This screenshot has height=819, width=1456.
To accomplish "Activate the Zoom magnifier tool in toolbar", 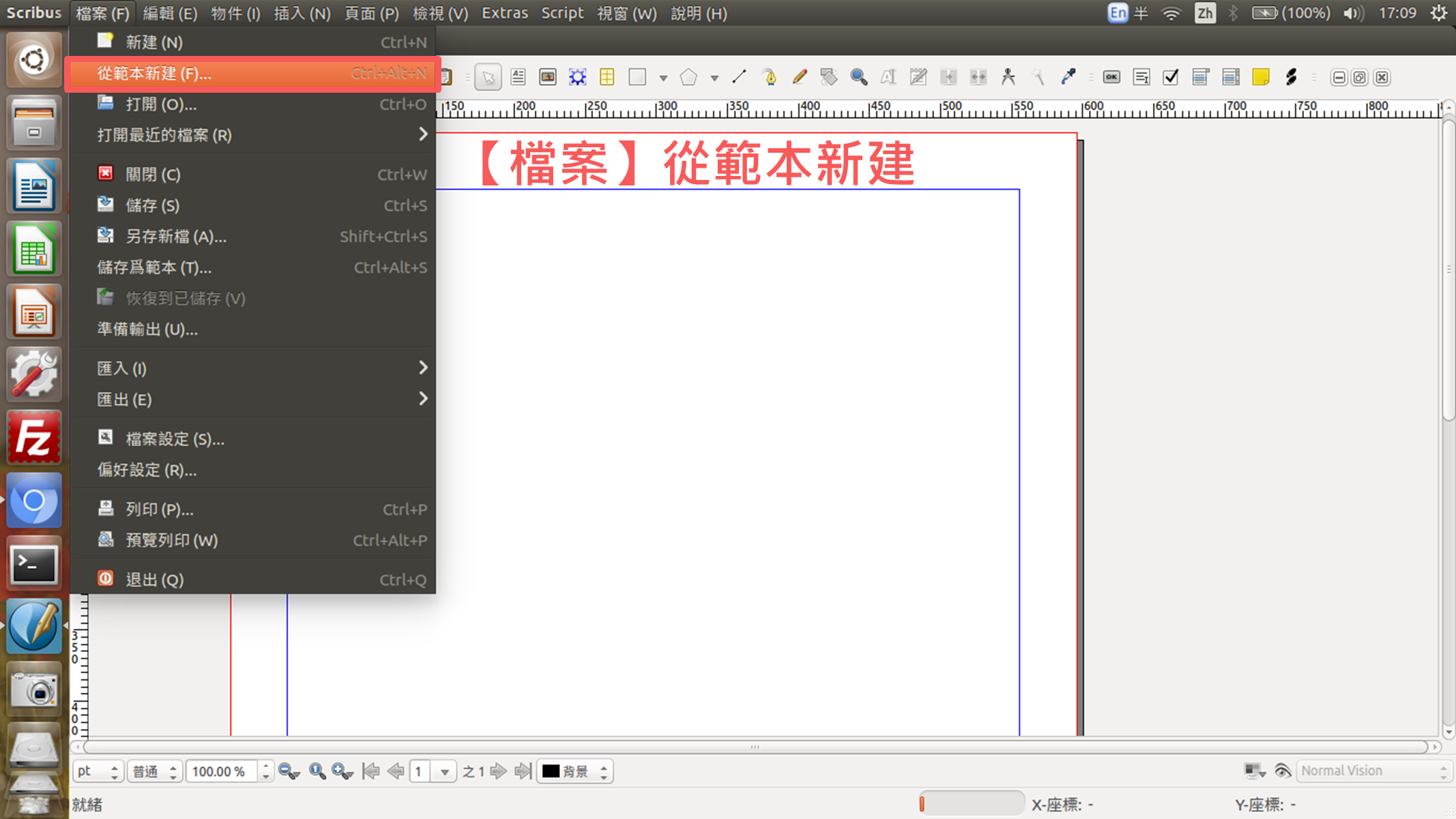I will 859,77.
